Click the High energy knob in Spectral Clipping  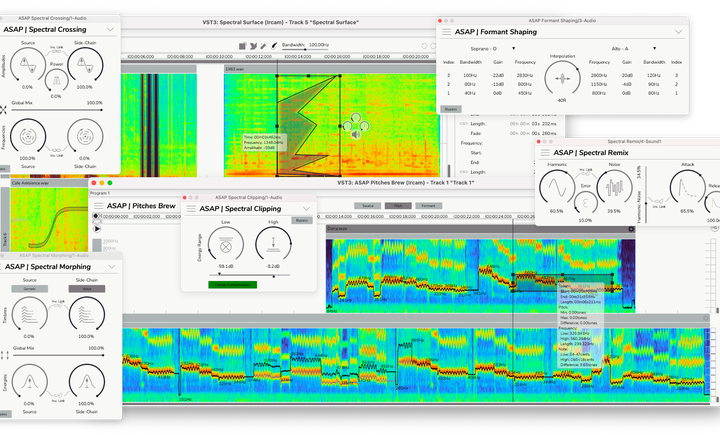click(x=273, y=243)
